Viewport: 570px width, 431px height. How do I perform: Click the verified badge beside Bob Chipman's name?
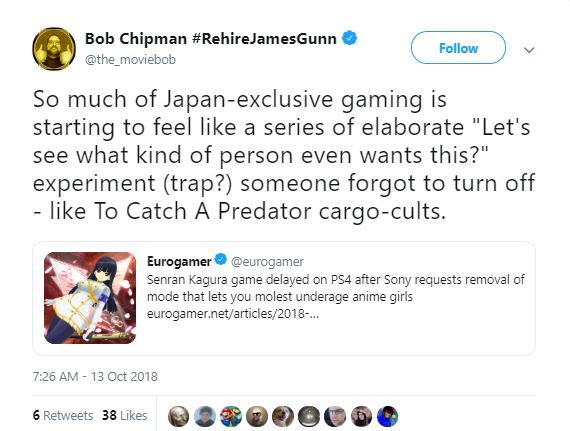(x=350, y=38)
